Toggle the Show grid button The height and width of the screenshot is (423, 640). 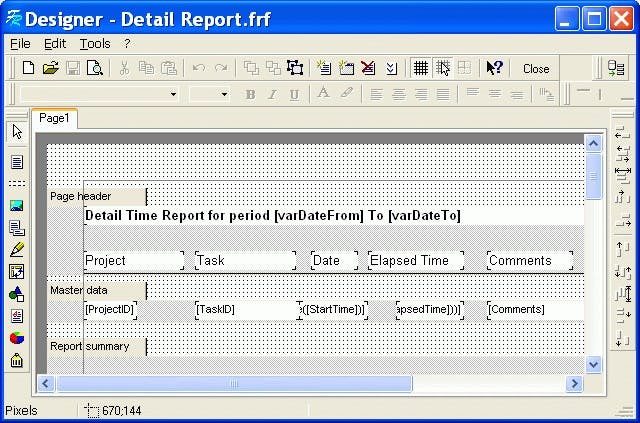coord(420,68)
